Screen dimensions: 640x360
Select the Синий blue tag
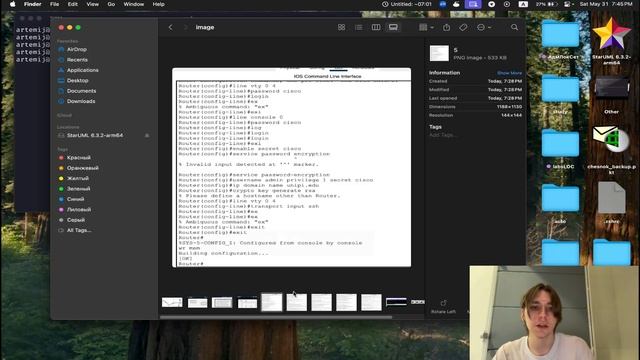[x=75, y=199]
